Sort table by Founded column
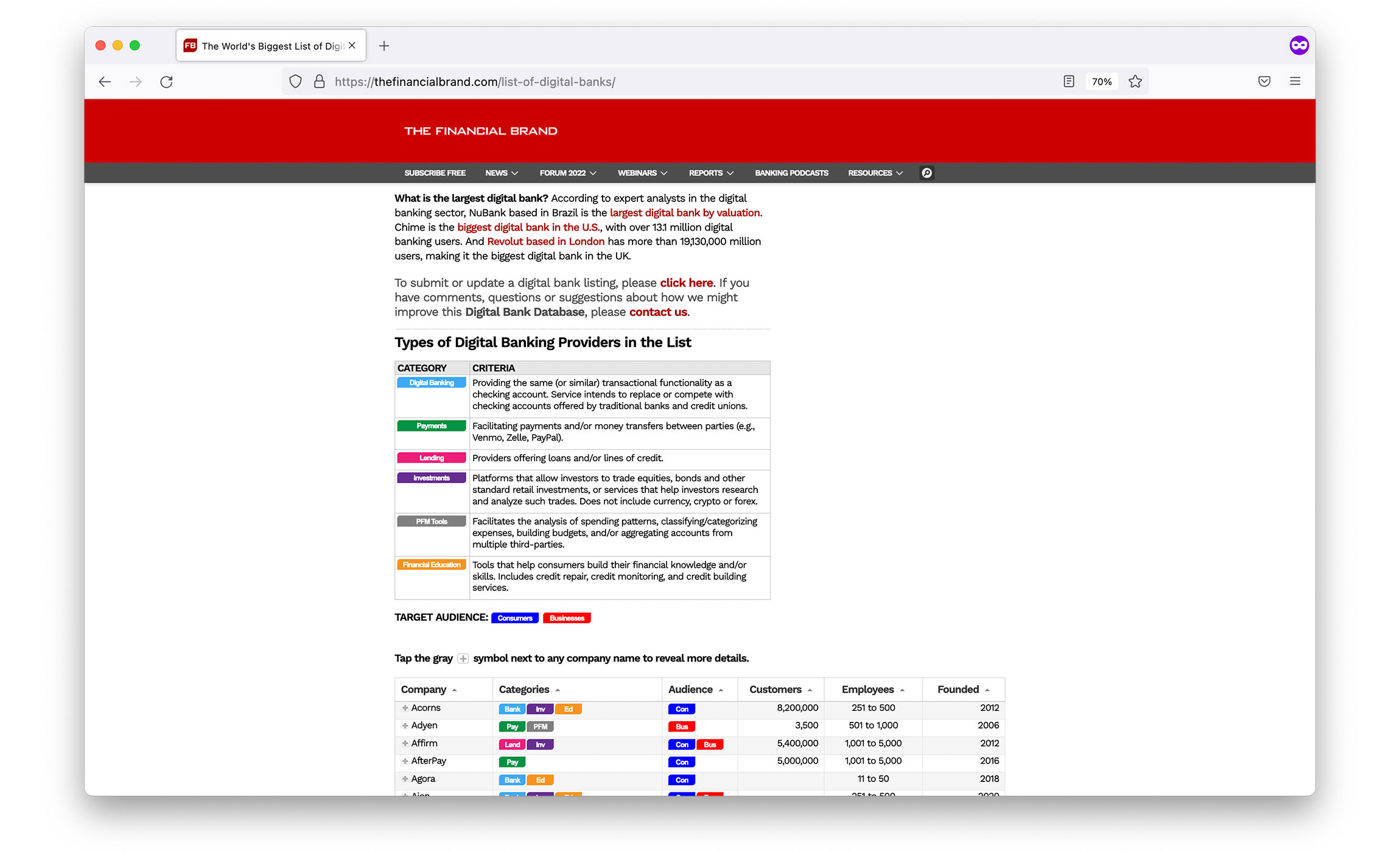Viewport: 1400px width, 852px height. [x=964, y=690]
